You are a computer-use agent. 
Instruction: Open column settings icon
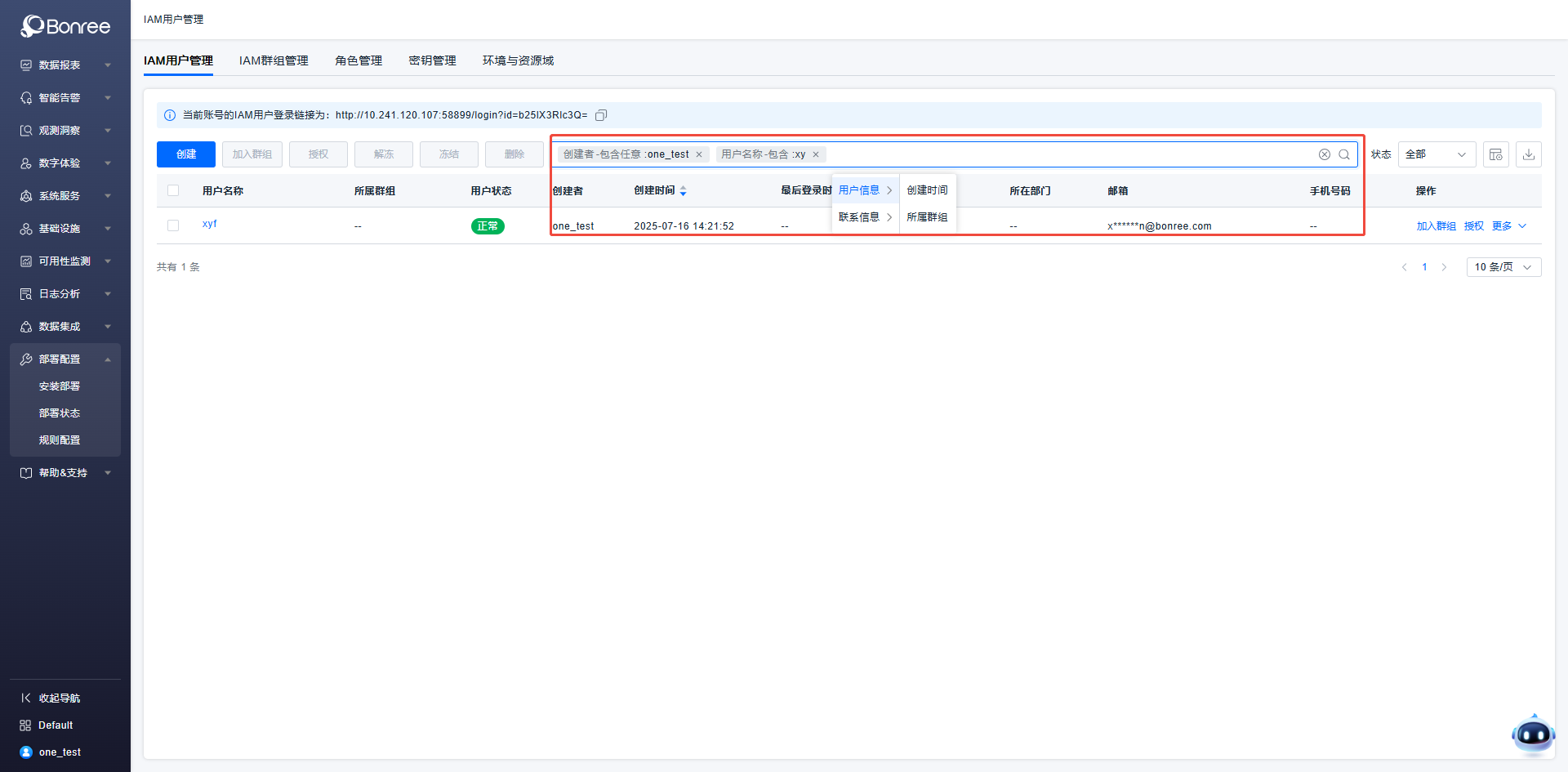pos(1495,154)
